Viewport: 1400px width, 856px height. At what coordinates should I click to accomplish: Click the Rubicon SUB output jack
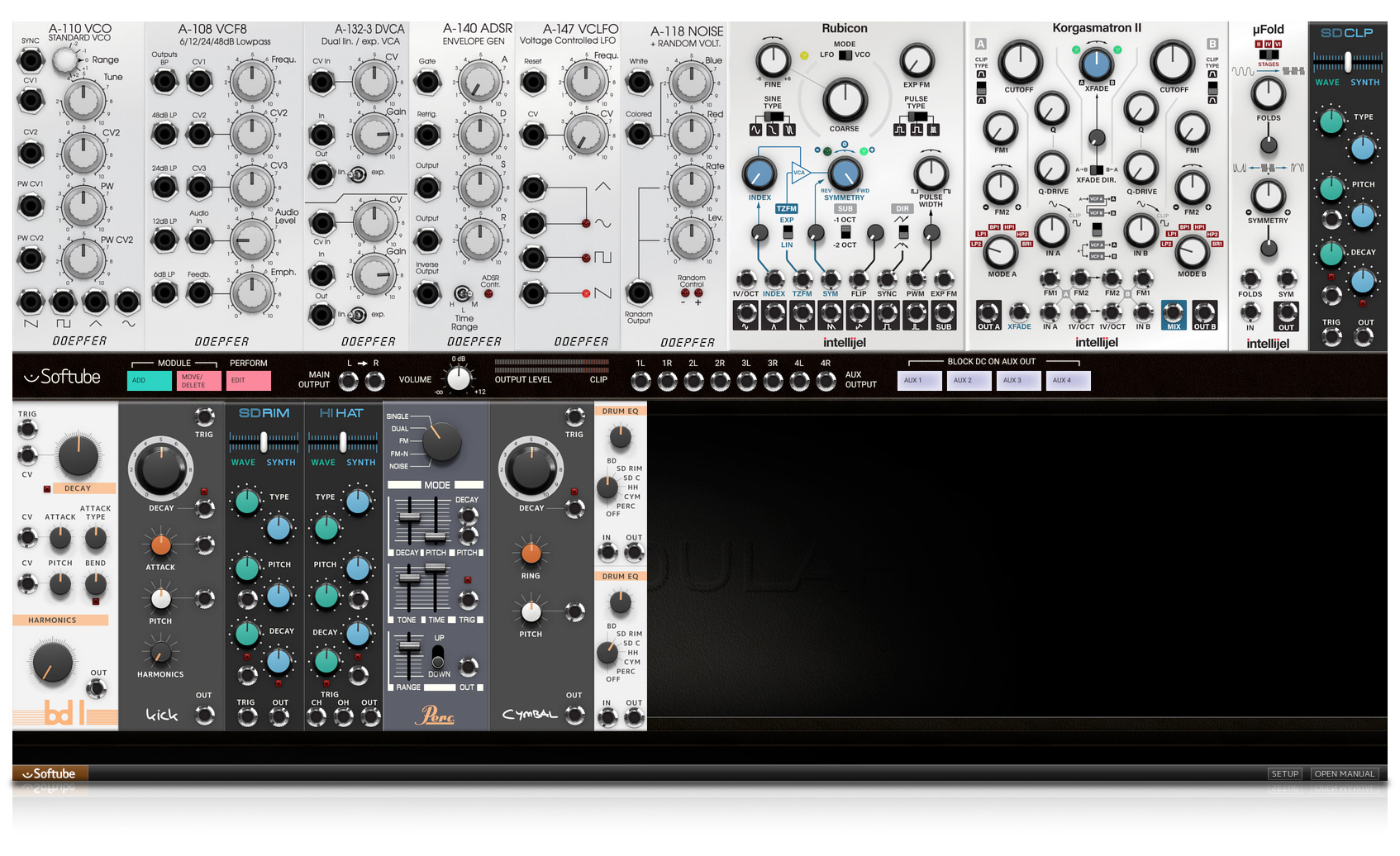coord(943,313)
